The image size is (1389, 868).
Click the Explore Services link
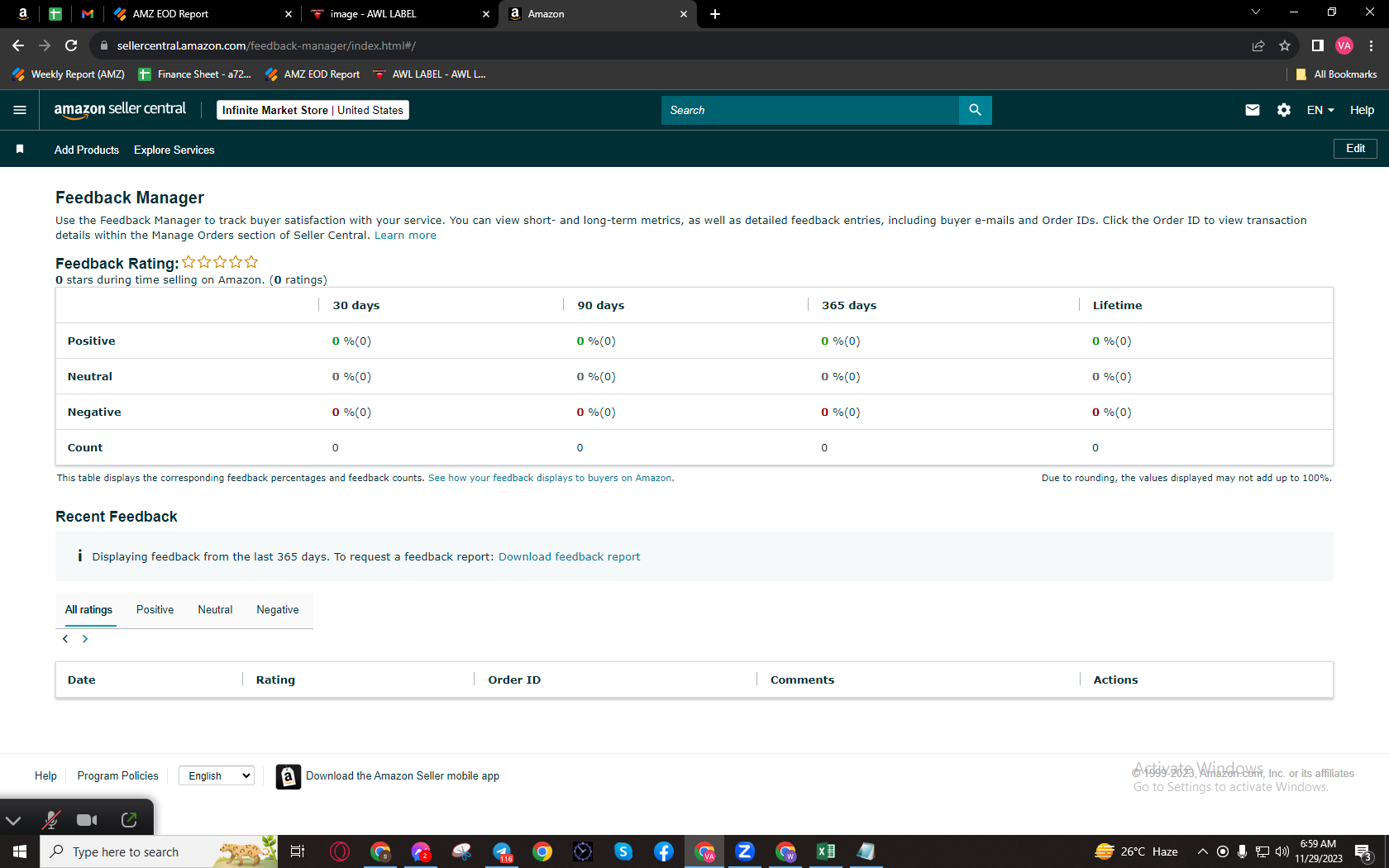click(174, 150)
